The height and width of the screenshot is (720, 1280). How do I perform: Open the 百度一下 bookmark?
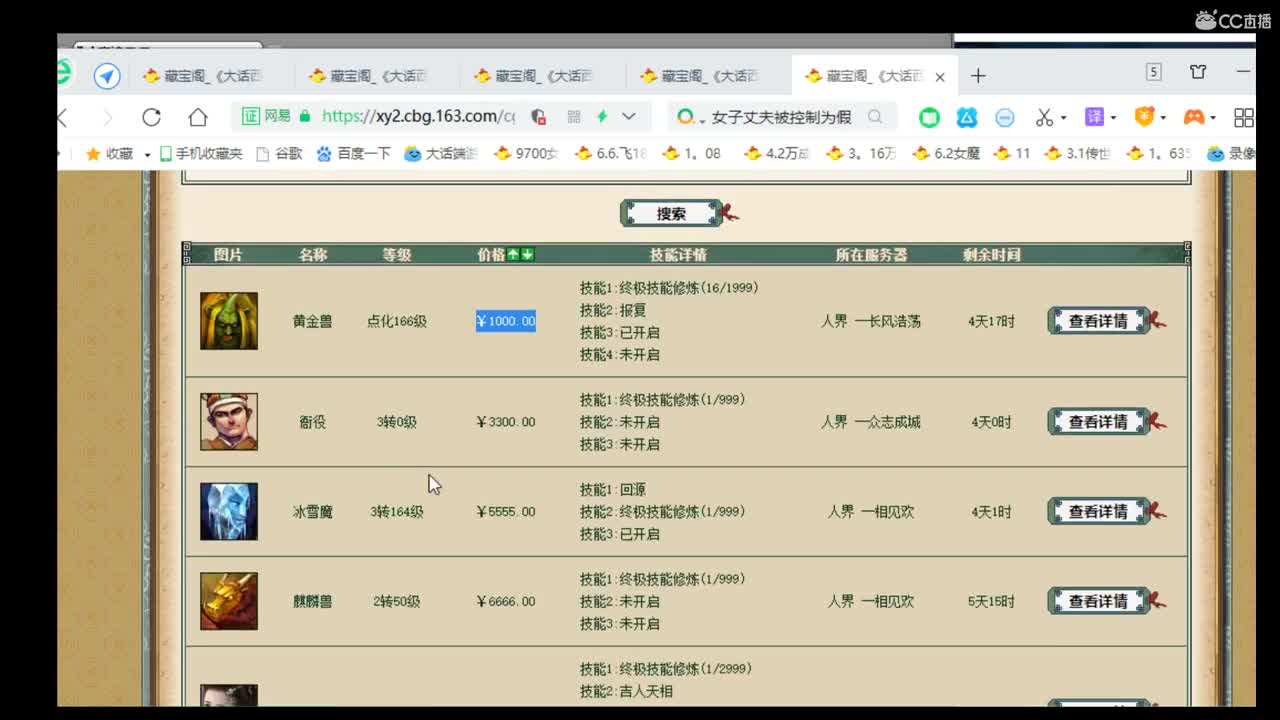tap(354, 154)
